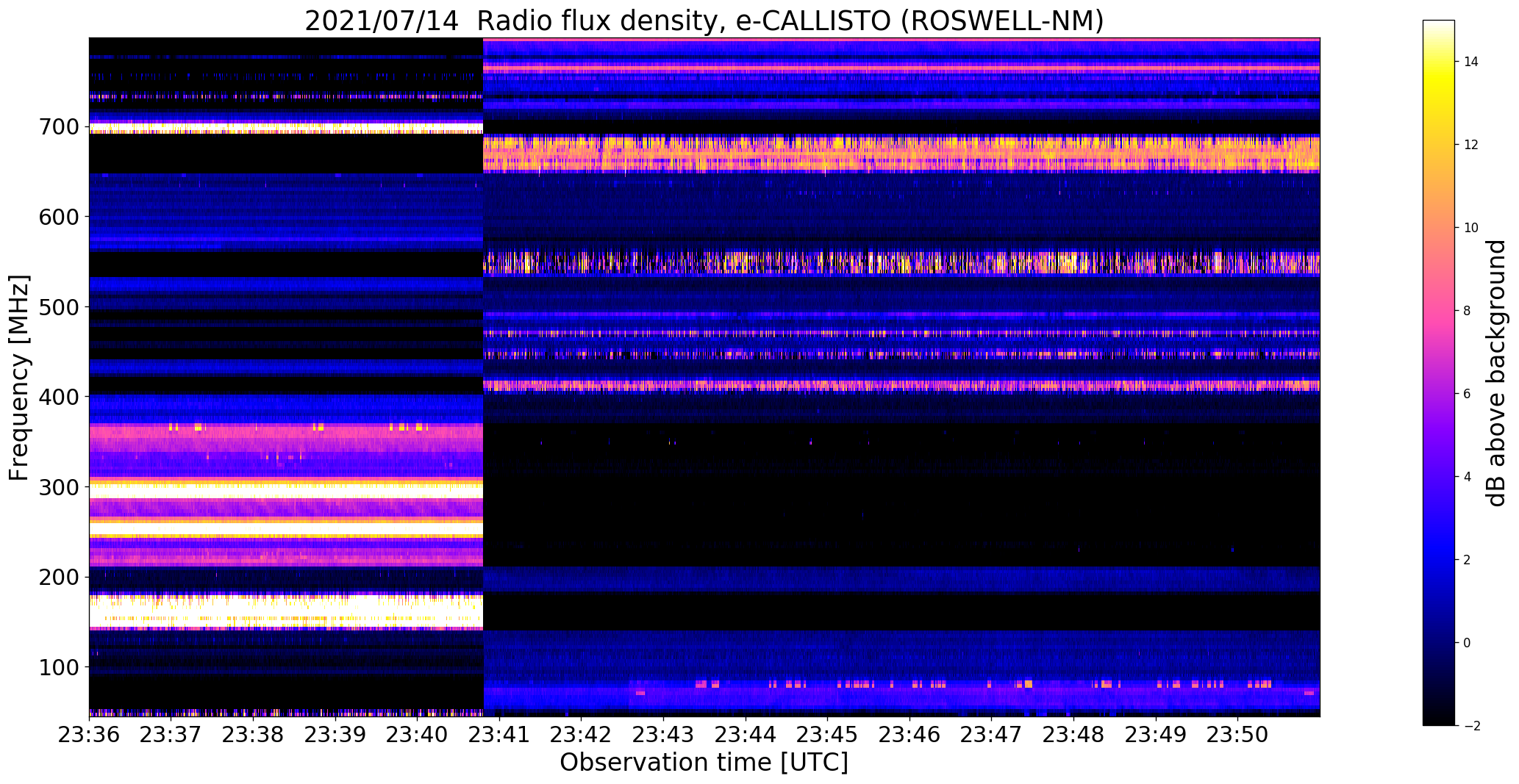The height and width of the screenshot is (784, 1519).
Task: Click the 23:45 time tick label
Action: click(827, 735)
